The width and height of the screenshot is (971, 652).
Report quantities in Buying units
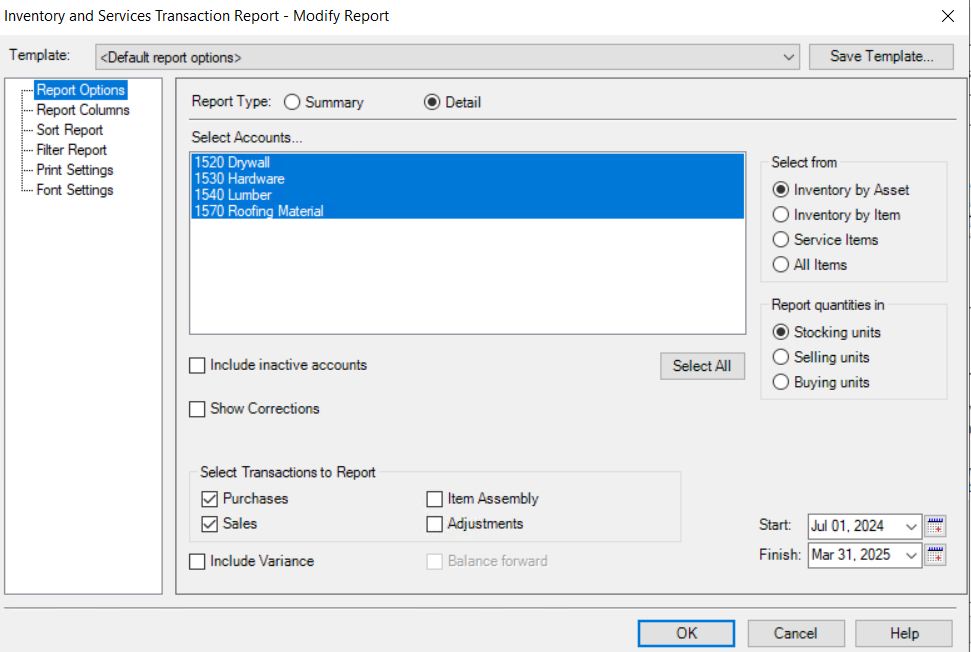[x=780, y=381]
